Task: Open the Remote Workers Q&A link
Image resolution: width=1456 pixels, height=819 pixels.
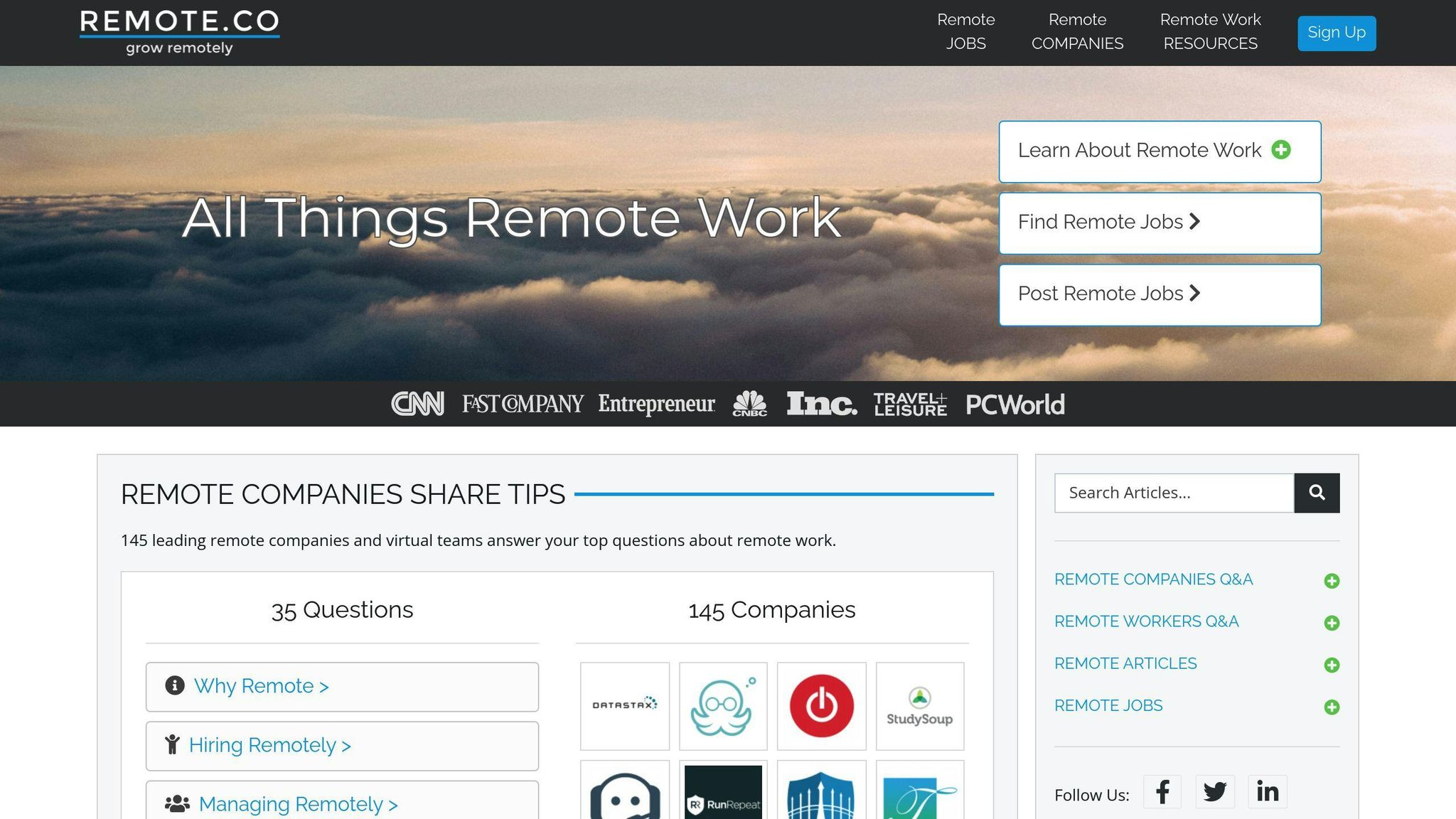Action: [1146, 621]
